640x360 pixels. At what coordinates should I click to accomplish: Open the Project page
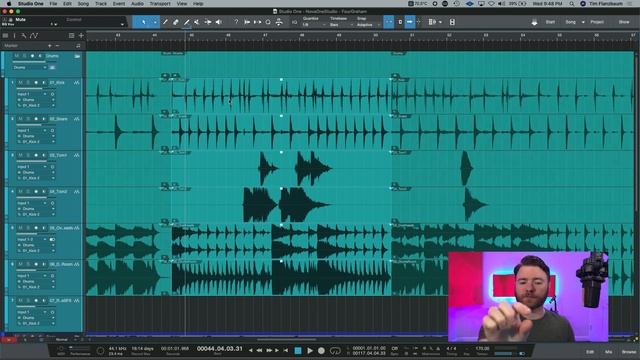tap(597, 22)
